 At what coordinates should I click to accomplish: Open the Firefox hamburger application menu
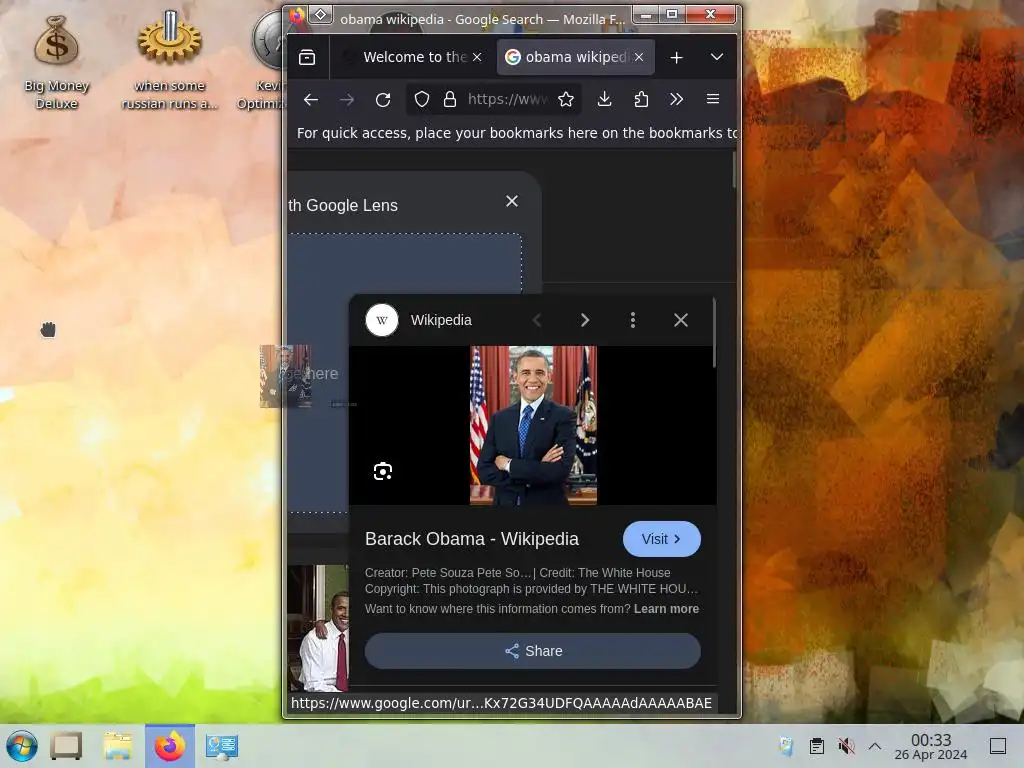[713, 99]
